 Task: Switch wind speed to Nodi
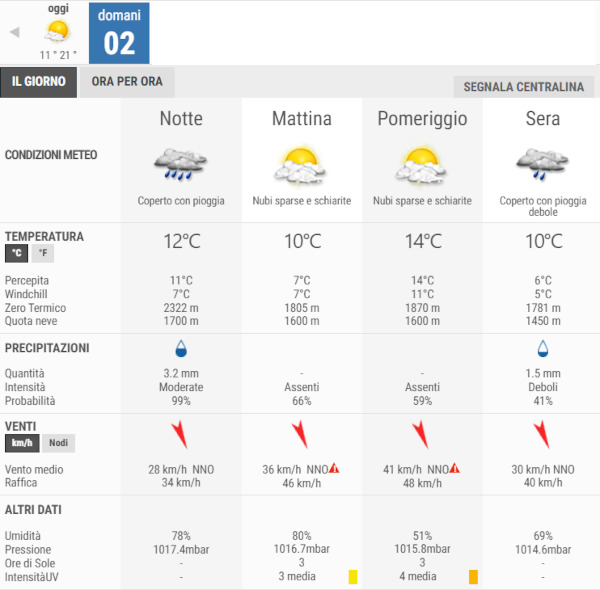click(x=58, y=443)
